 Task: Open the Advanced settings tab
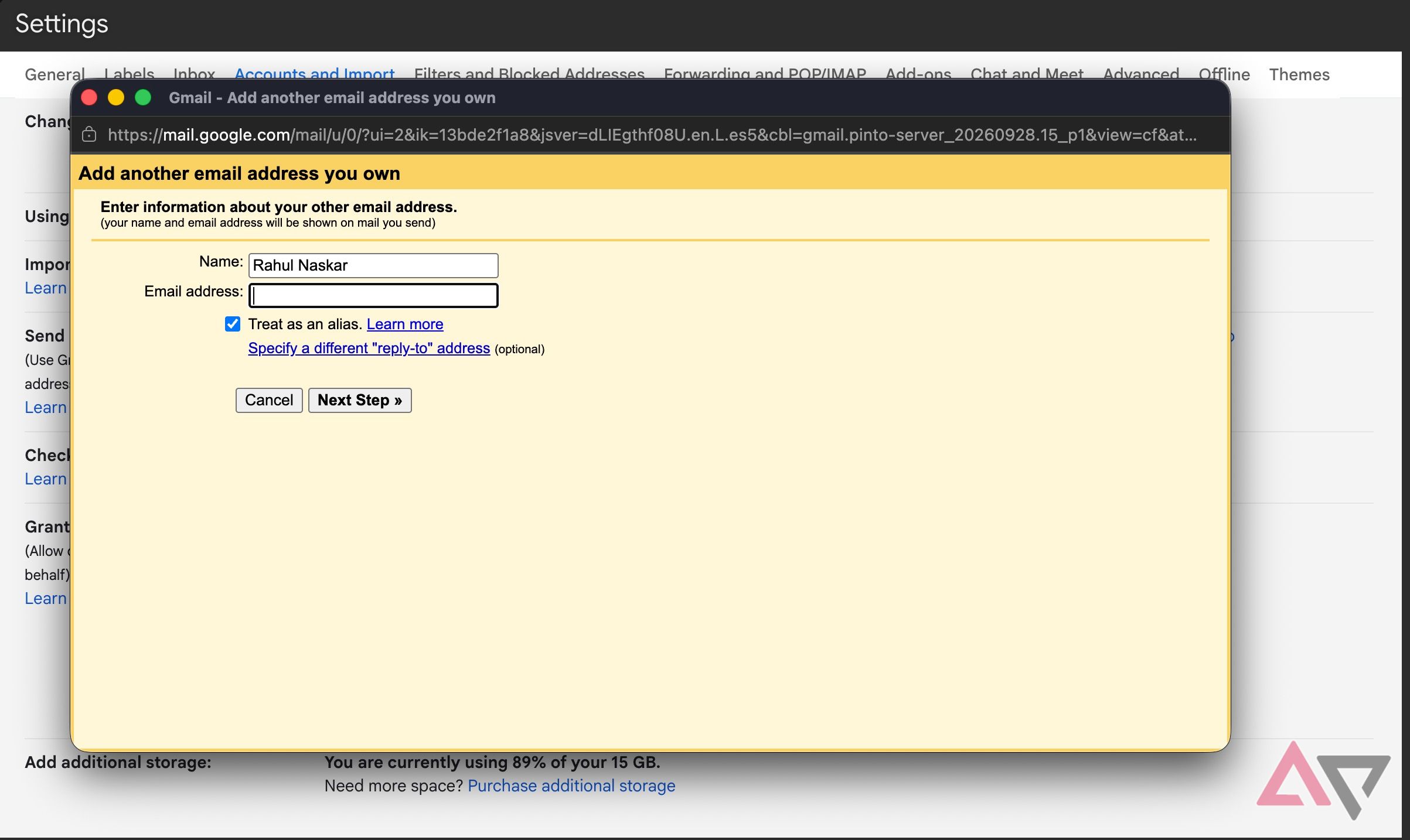[x=1141, y=74]
